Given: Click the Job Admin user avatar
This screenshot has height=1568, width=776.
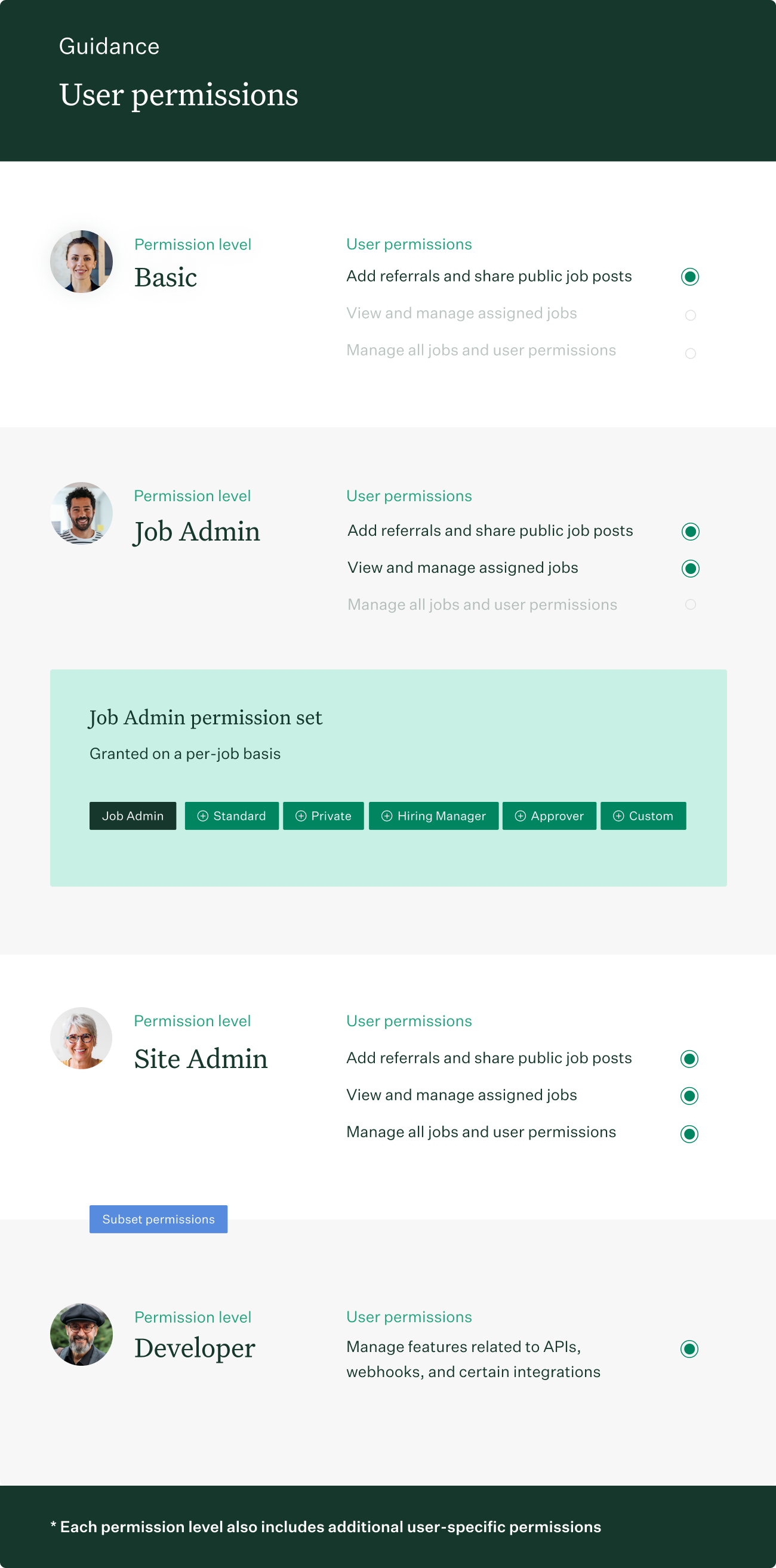Looking at the screenshot, I should (x=82, y=513).
